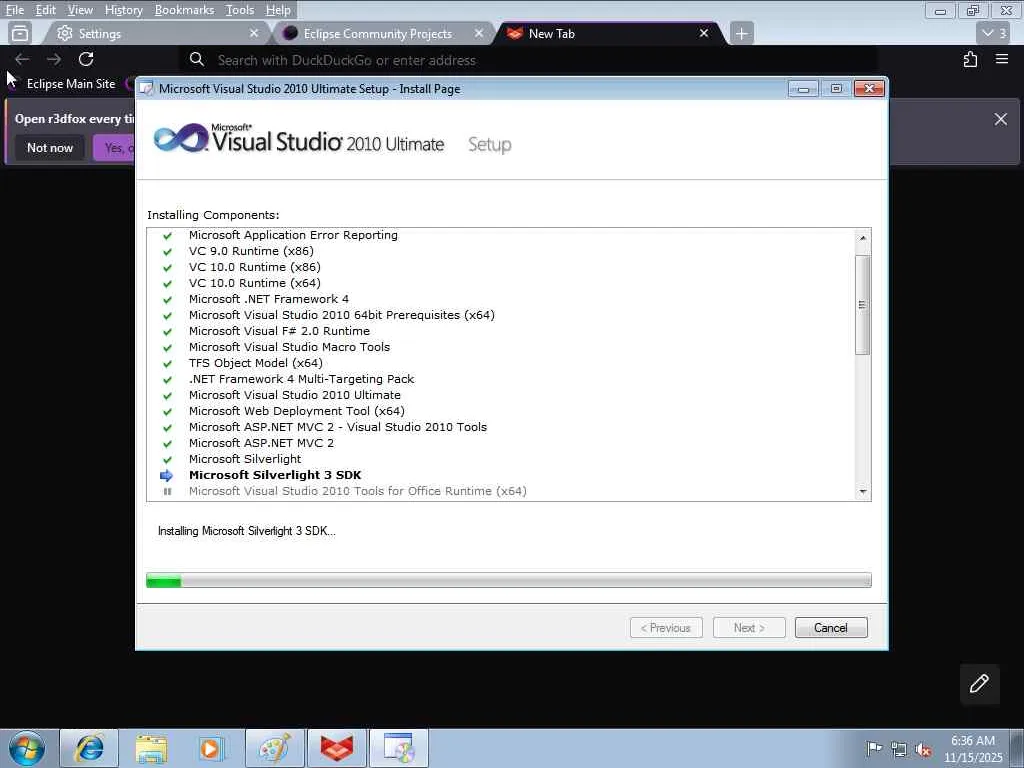Click the network tray icon

click(x=899, y=749)
